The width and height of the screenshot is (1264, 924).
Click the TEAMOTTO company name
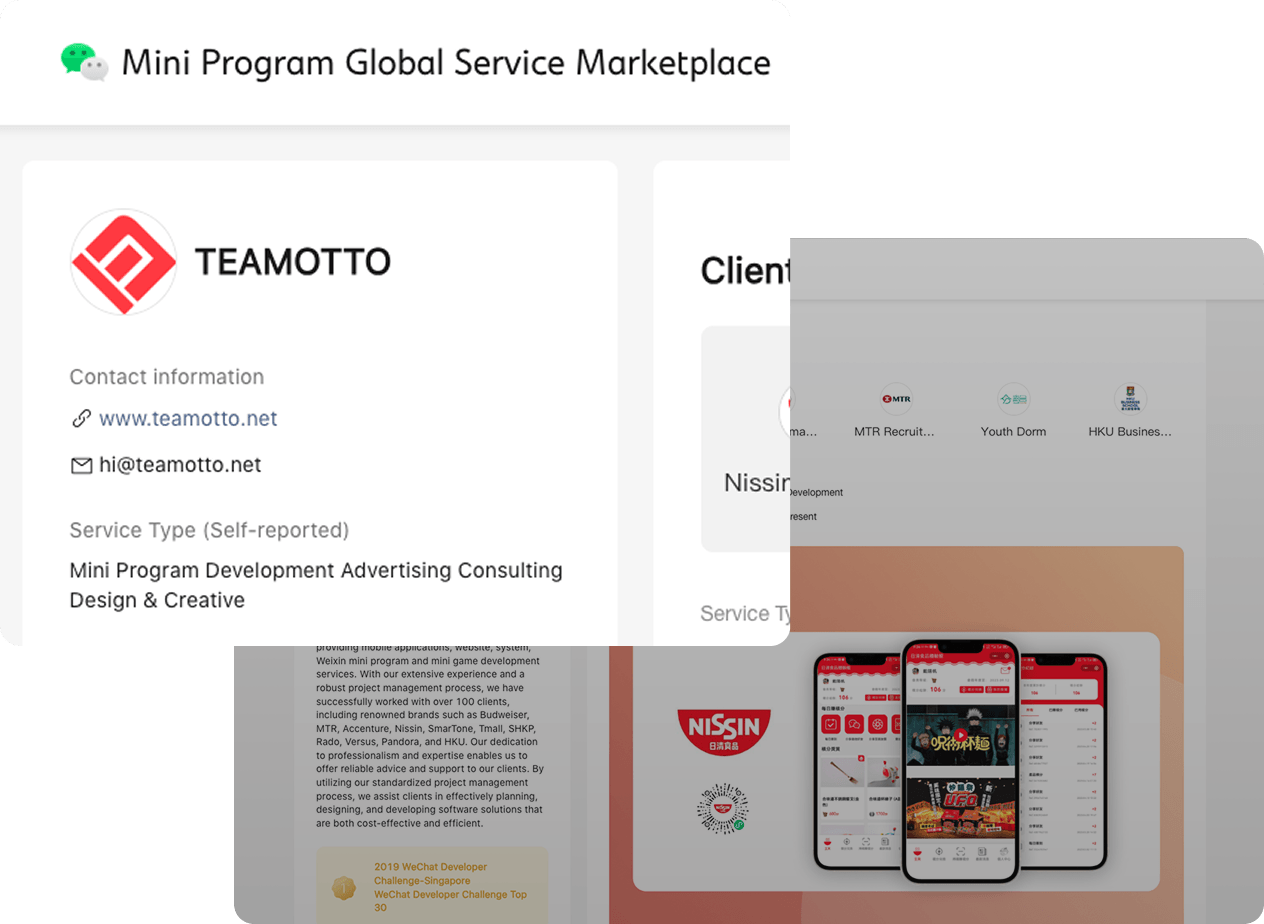[292, 262]
